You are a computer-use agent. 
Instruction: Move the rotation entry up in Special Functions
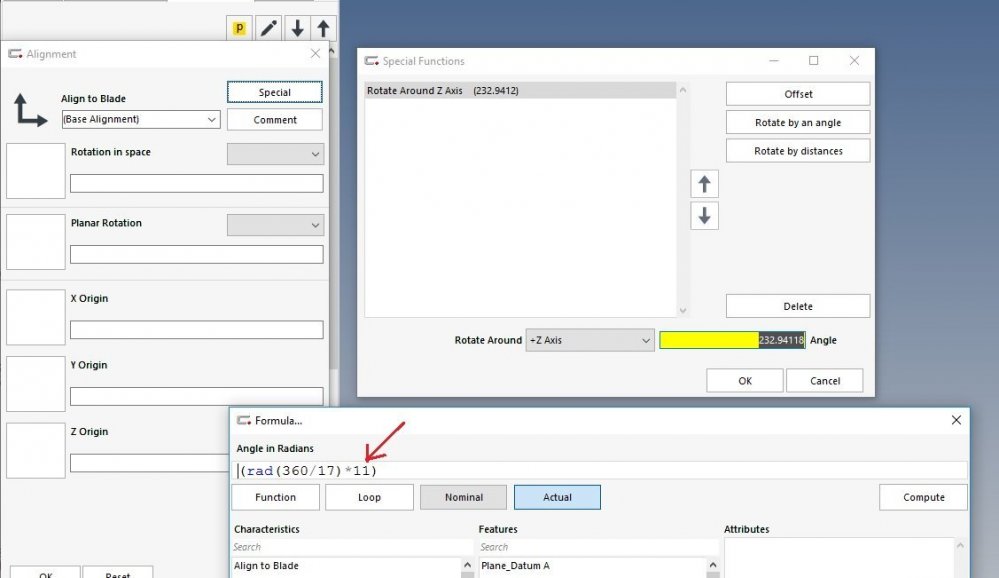pos(705,184)
